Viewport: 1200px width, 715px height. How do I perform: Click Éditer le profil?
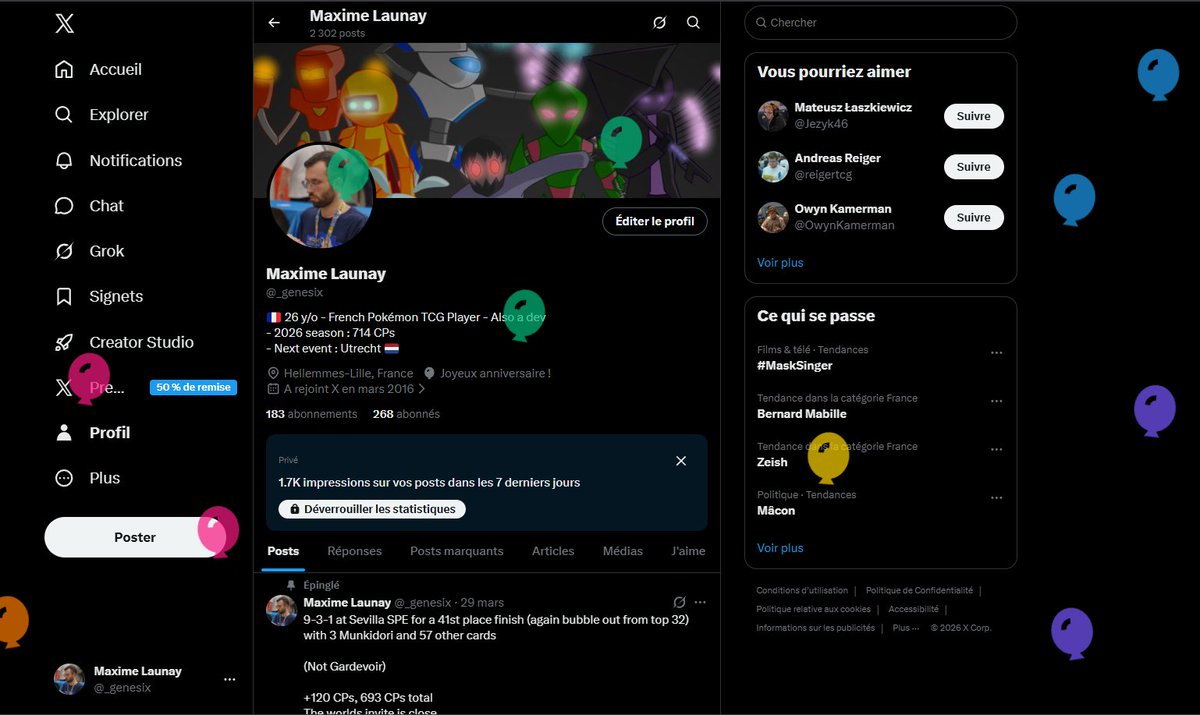pyautogui.click(x=655, y=221)
